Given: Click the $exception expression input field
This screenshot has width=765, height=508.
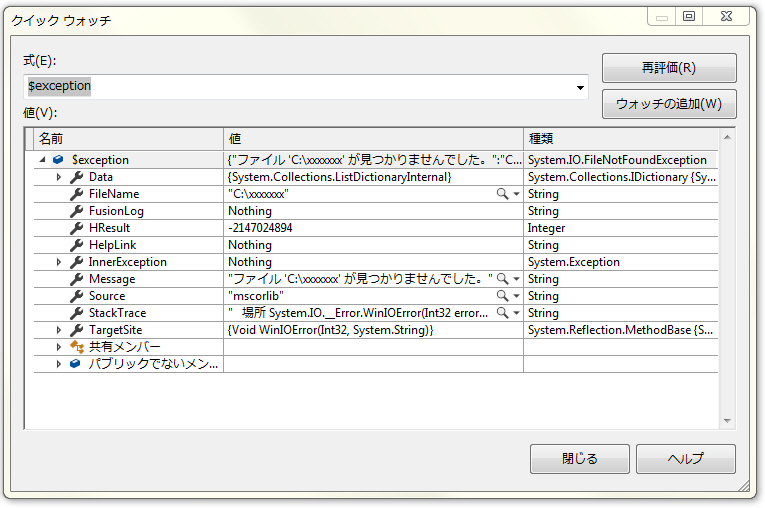Looking at the screenshot, I should [x=305, y=87].
